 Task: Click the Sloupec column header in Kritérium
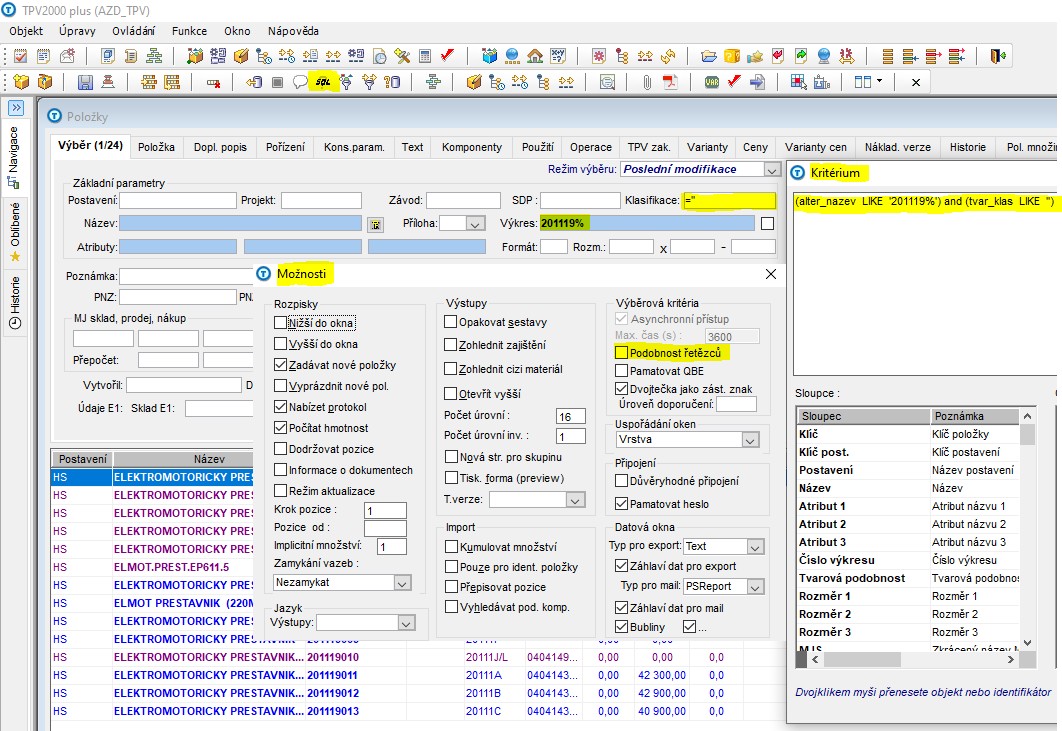(x=864, y=416)
